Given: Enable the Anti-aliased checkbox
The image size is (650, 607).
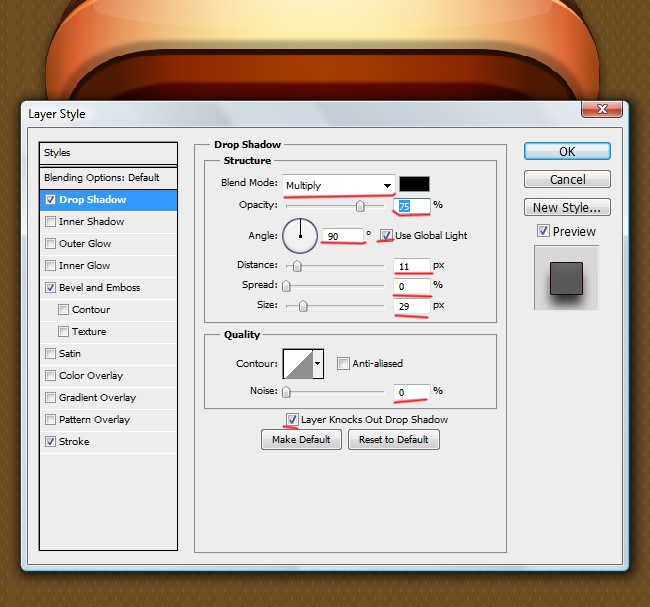Looking at the screenshot, I should (343, 364).
